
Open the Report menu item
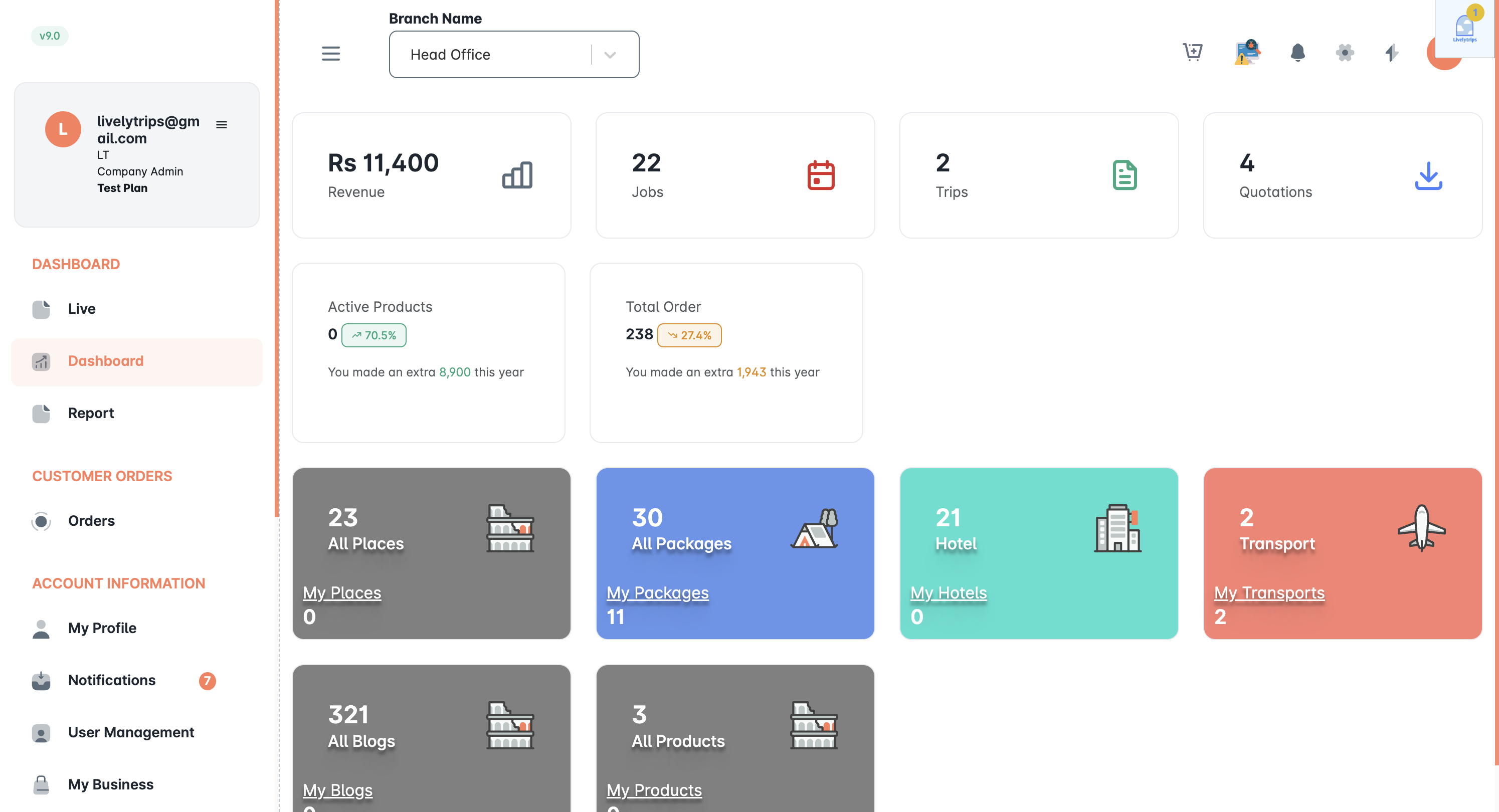[x=91, y=413]
